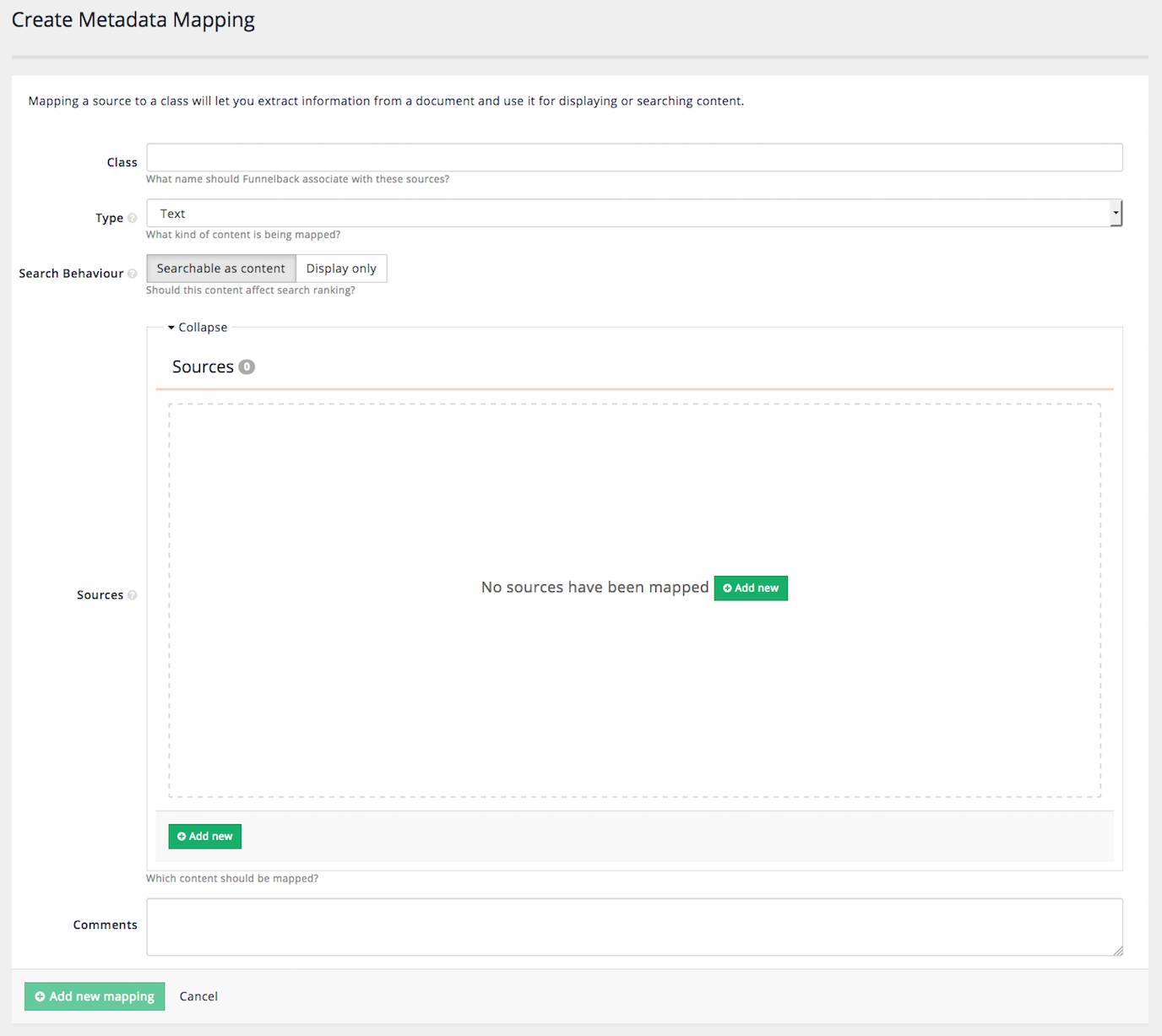
Task: Click the Comments field label
Action: 105,925
